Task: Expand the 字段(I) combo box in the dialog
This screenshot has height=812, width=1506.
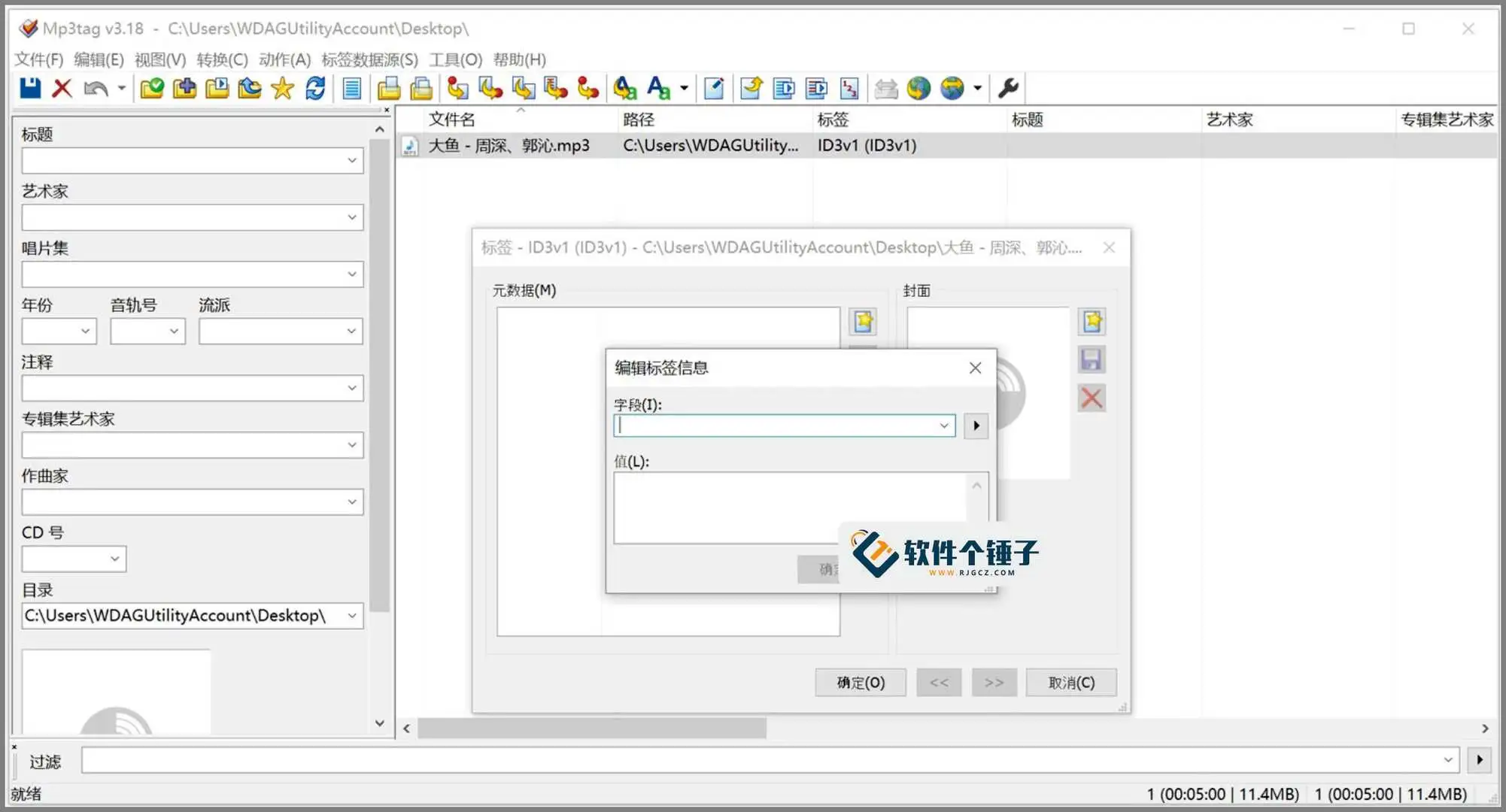Action: pyautogui.click(x=944, y=425)
